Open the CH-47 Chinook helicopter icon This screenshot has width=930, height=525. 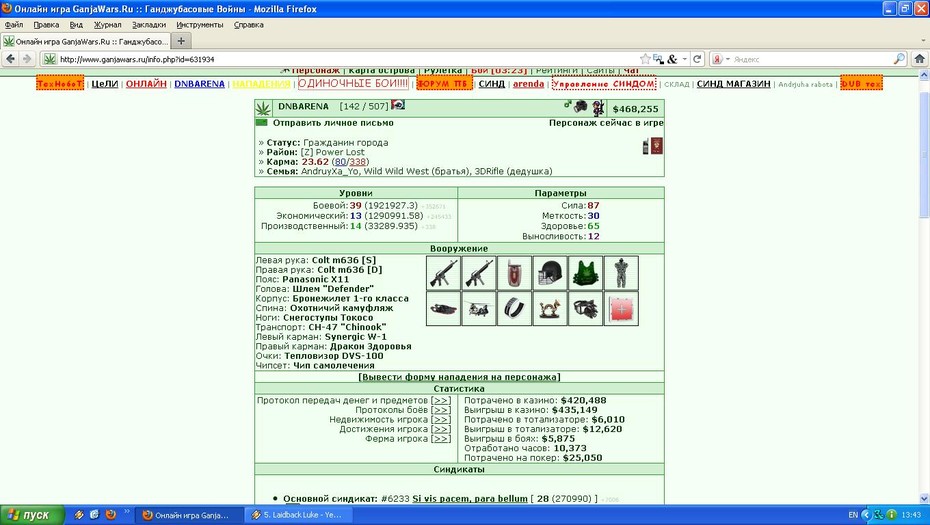pos(479,308)
